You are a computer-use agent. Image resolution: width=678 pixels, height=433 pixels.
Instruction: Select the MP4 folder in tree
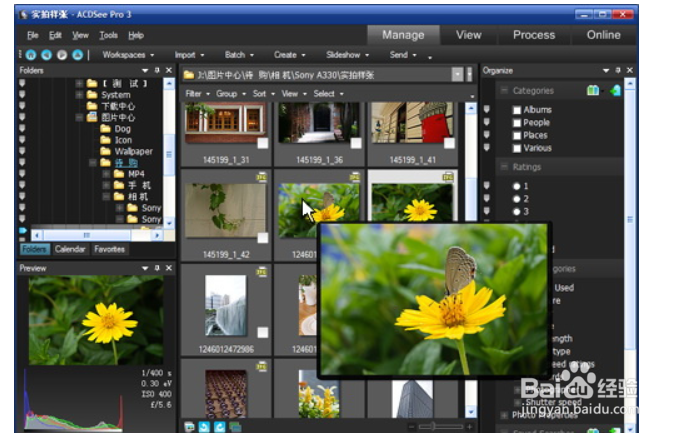coord(136,174)
